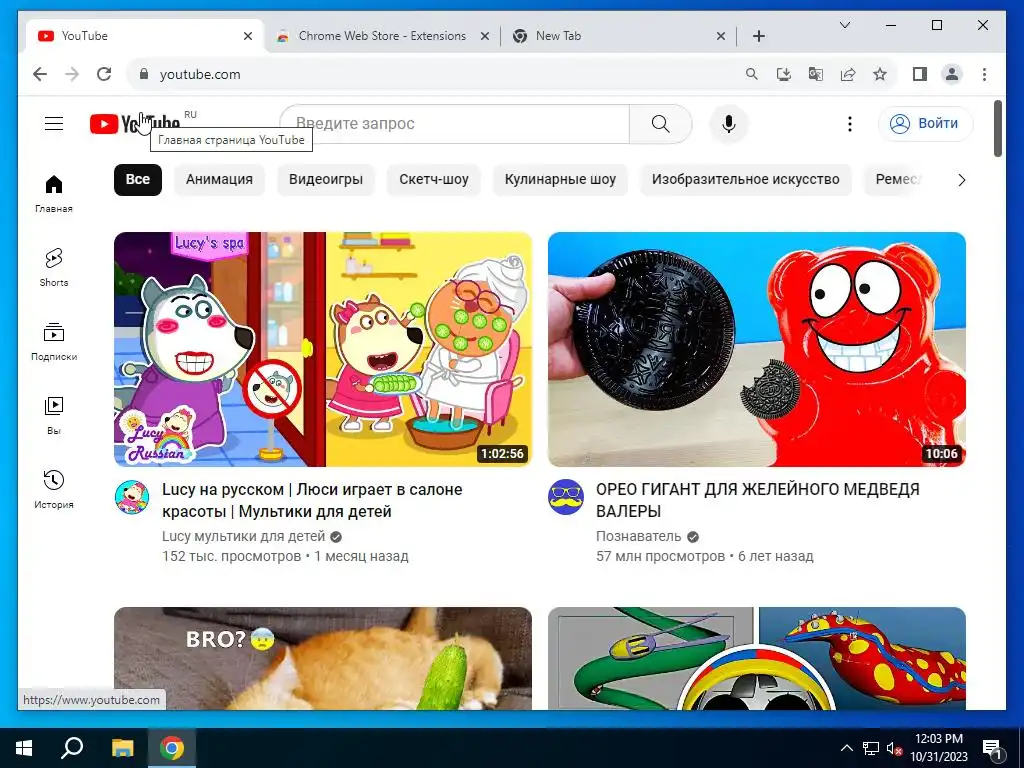The width and height of the screenshot is (1024, 768).
Task: Click the share page icon in address bar
Action: coord(848,74)
